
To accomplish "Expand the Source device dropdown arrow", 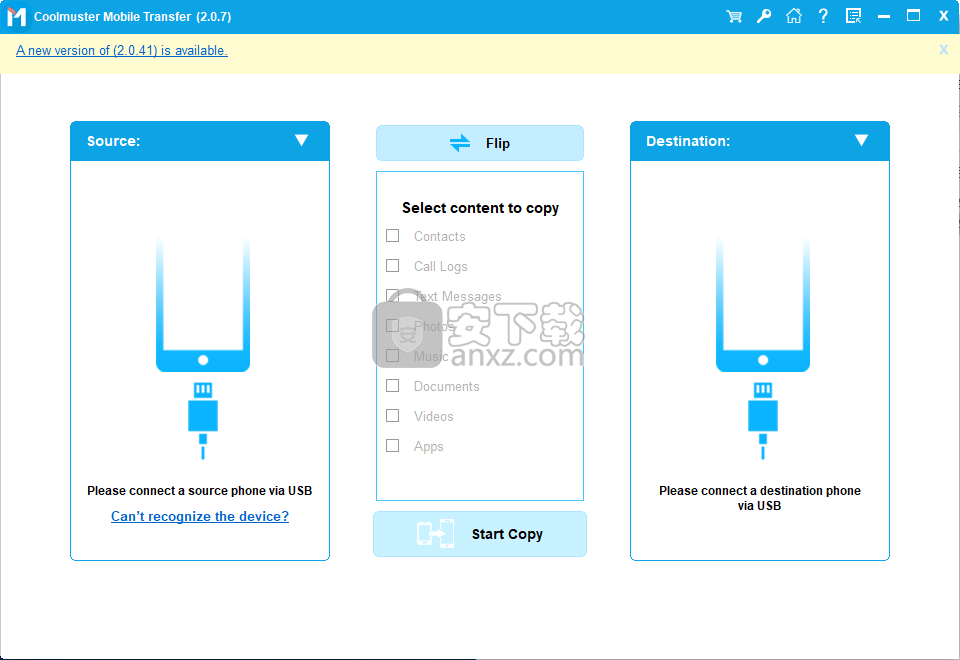I will 301,140.
